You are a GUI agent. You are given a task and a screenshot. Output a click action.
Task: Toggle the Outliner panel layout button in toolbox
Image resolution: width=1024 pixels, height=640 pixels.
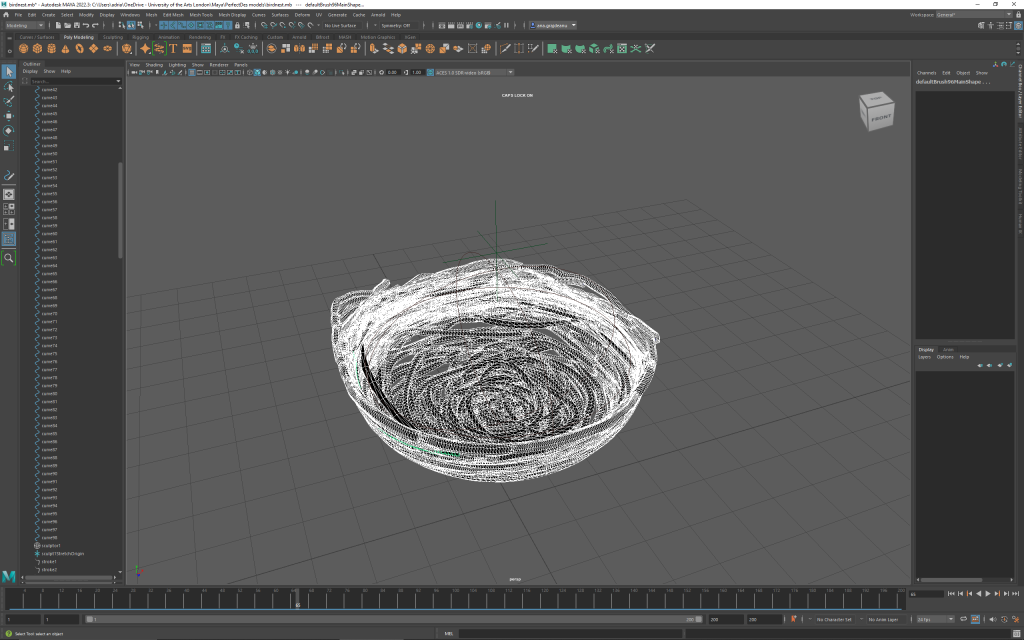pyautogui.click(x=8, y=239)
